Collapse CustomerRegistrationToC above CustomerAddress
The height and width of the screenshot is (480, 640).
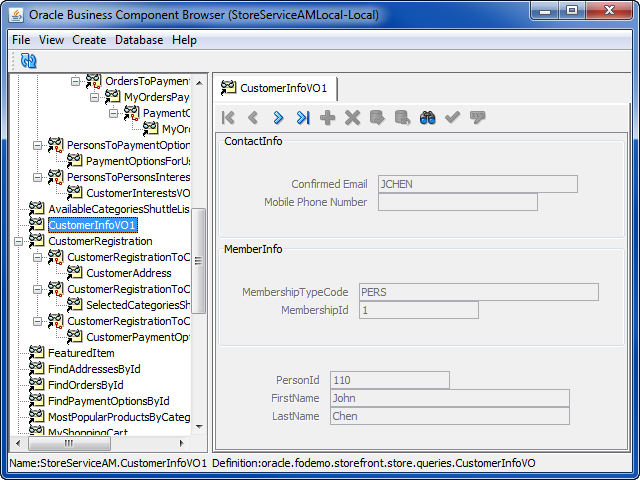37,257
